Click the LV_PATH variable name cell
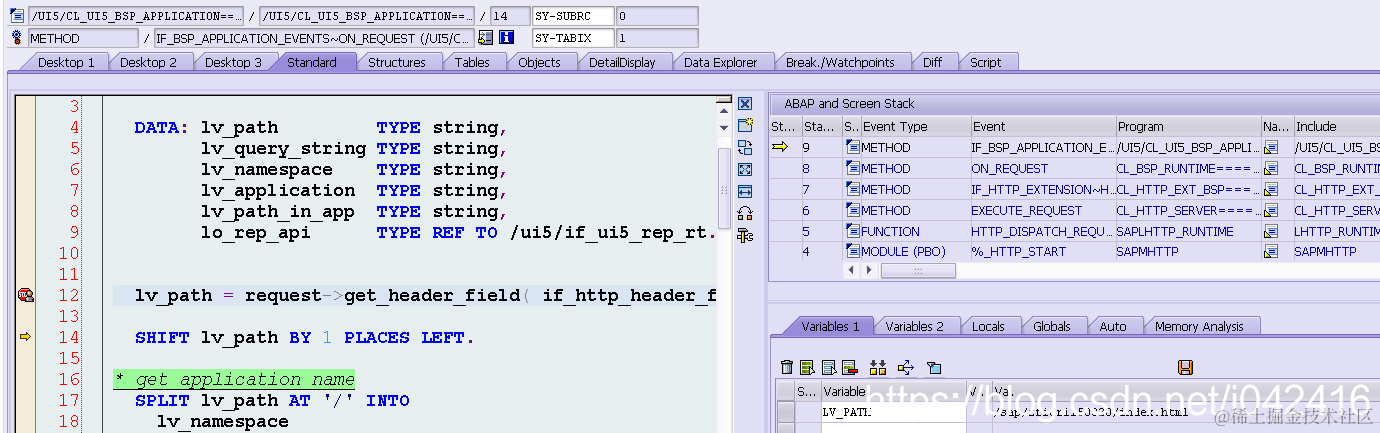The image size is (1380, 433). 893,411
